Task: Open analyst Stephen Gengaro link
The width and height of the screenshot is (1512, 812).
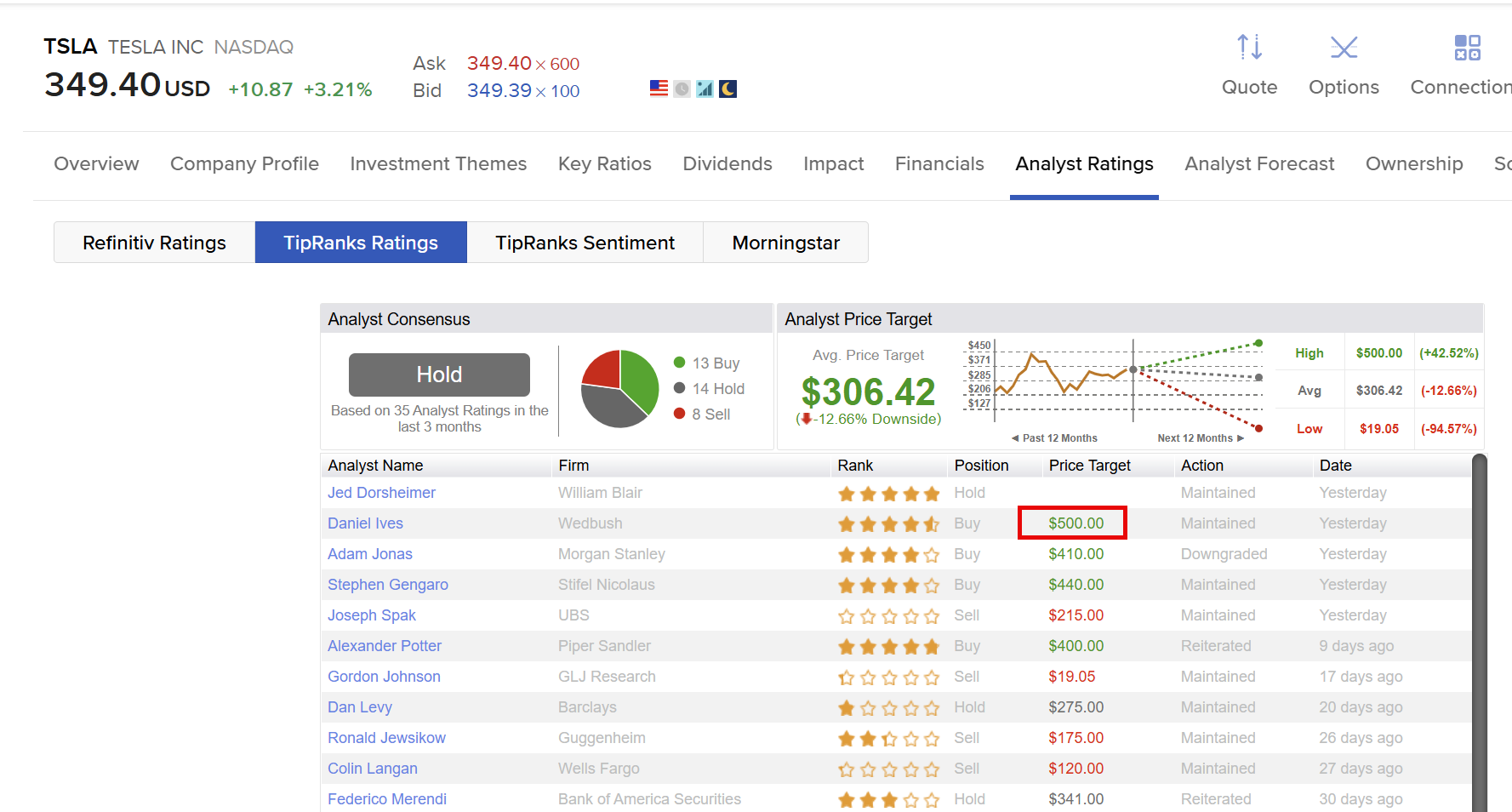Action: pos(388,585)
